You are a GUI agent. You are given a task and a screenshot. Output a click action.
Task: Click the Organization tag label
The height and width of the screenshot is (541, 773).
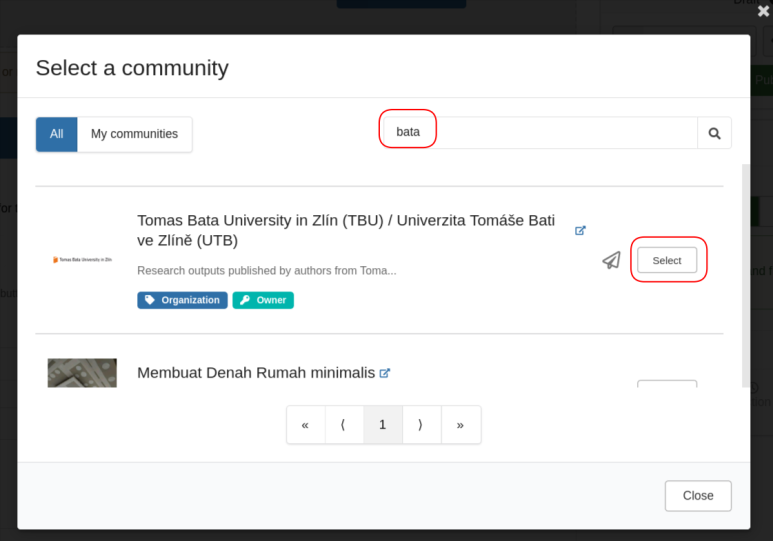[182, 300]
